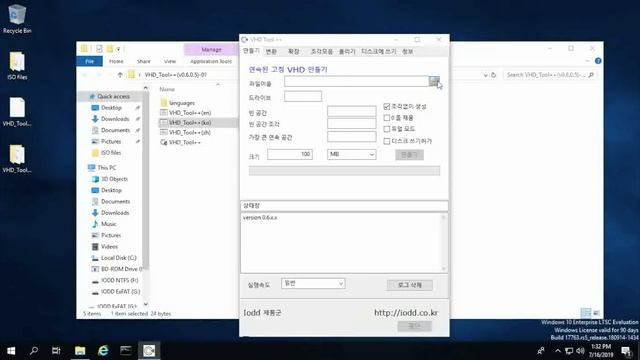Open the languages folder in Explorer
Screen dimensions: 640x360
tap(182, 103)
